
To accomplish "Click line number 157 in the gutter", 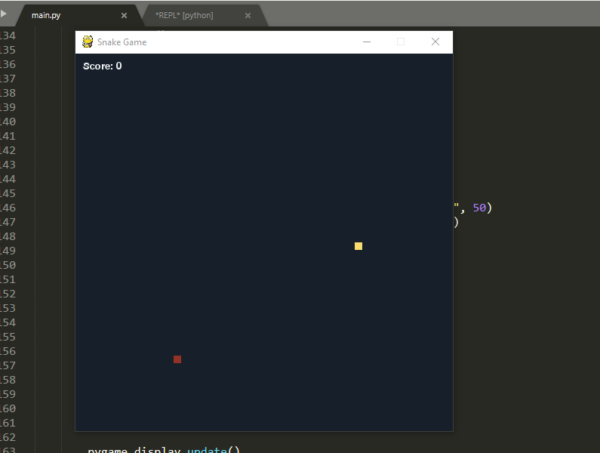I will coord(8,366).
